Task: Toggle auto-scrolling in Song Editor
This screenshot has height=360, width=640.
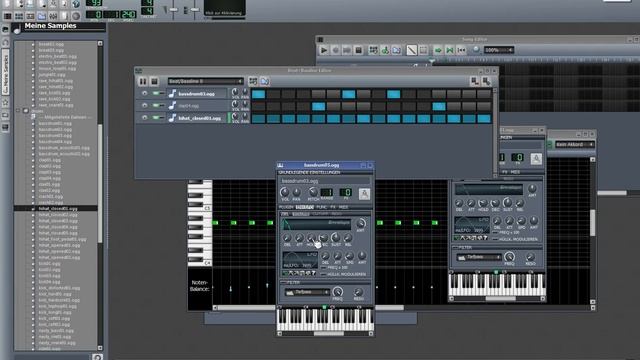Action: point(438,50)
